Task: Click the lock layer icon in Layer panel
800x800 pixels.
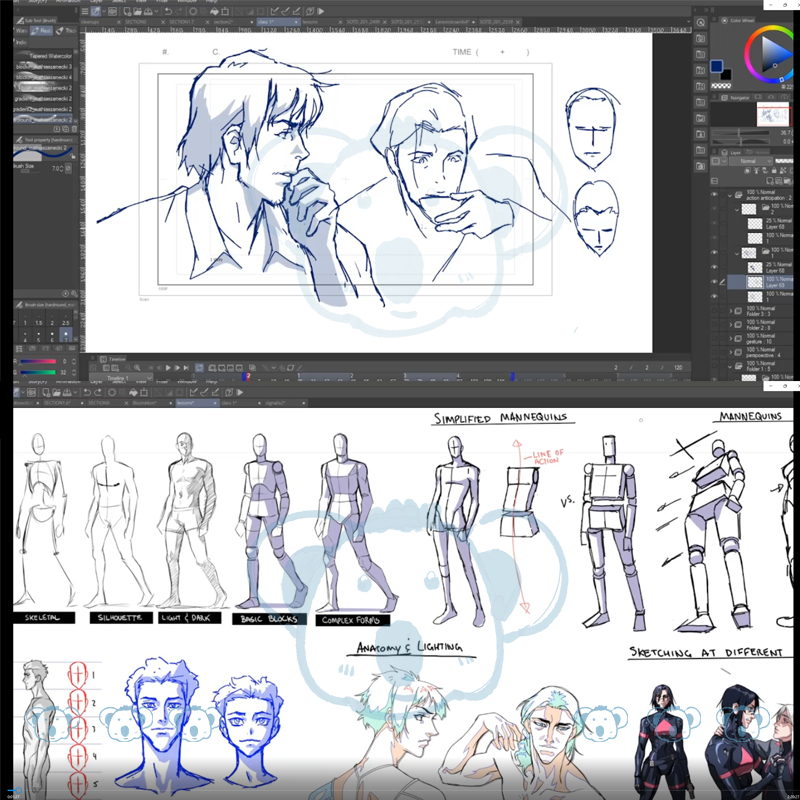Action: pos(774,170)
